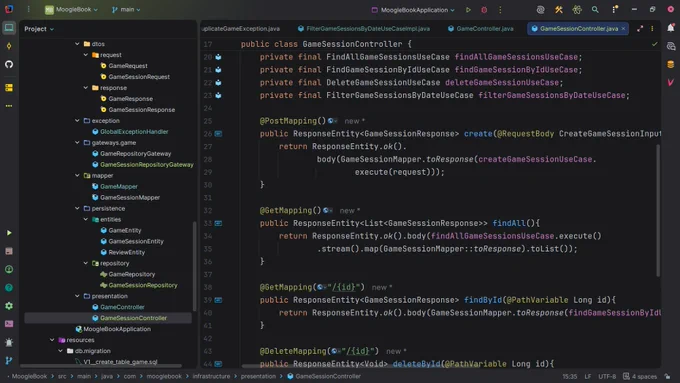This screenshot has height=383, width=680.
Task: Run MoogleBookApplication with play button
Action: [468, 10]
